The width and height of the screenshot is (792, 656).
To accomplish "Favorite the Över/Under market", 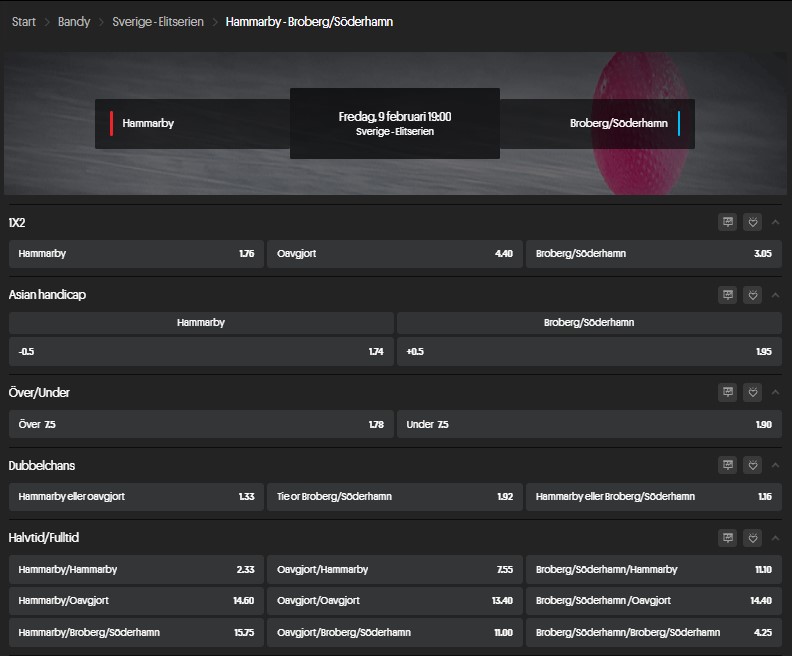I will pyautogui.click(x=753, y=392).
